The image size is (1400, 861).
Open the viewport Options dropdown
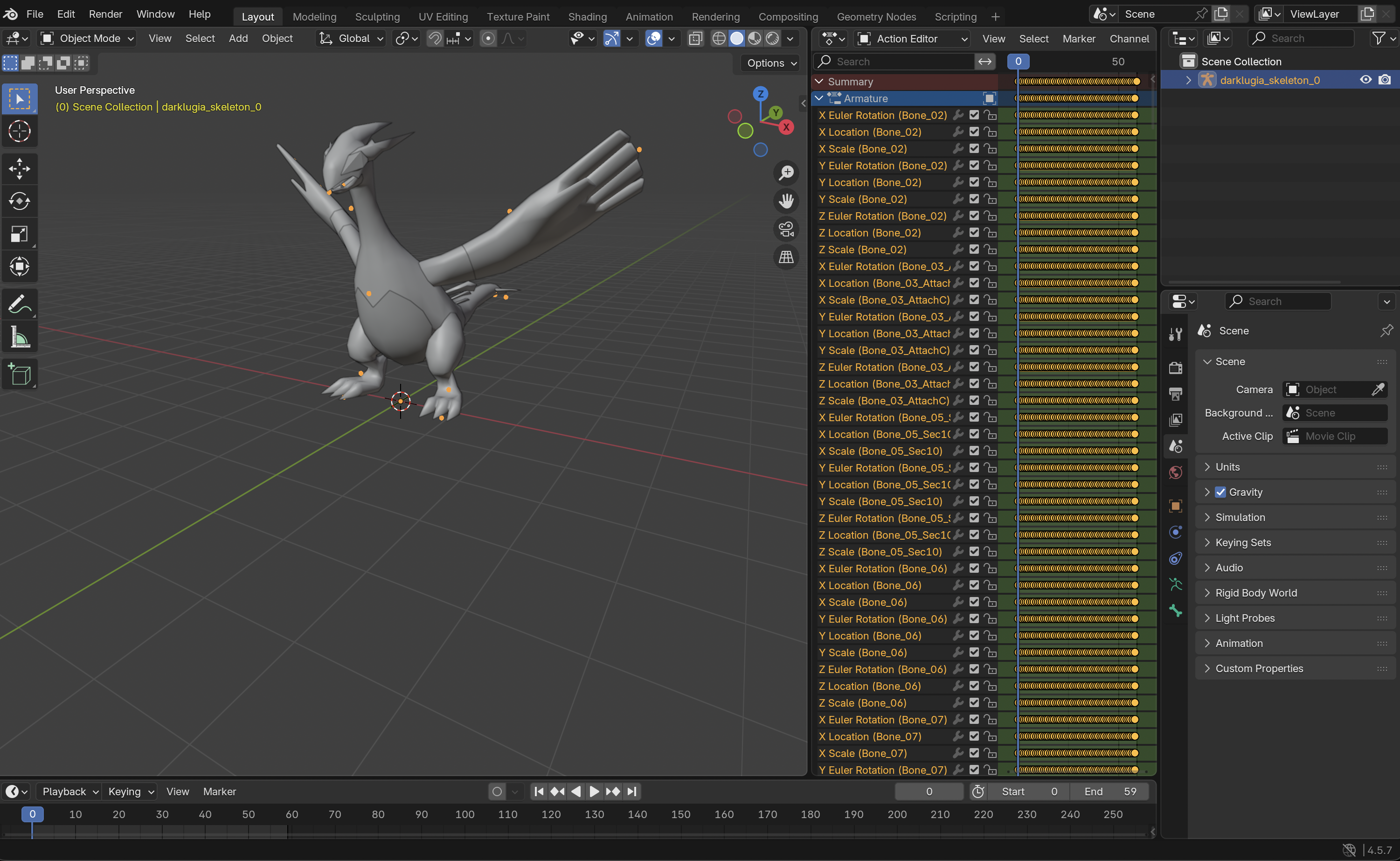[771, 62]
